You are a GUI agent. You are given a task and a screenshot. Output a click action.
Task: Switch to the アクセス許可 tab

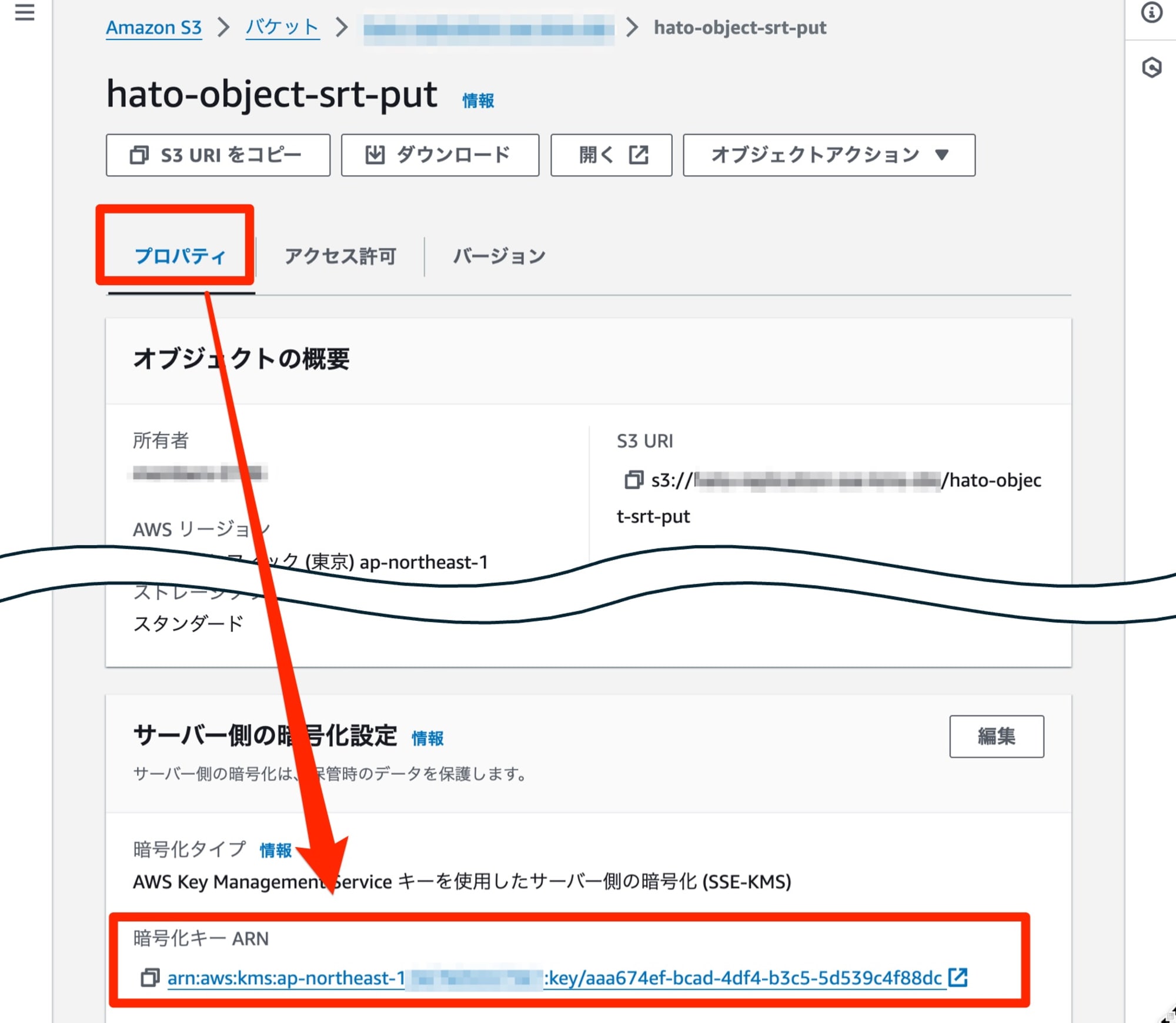340,256
